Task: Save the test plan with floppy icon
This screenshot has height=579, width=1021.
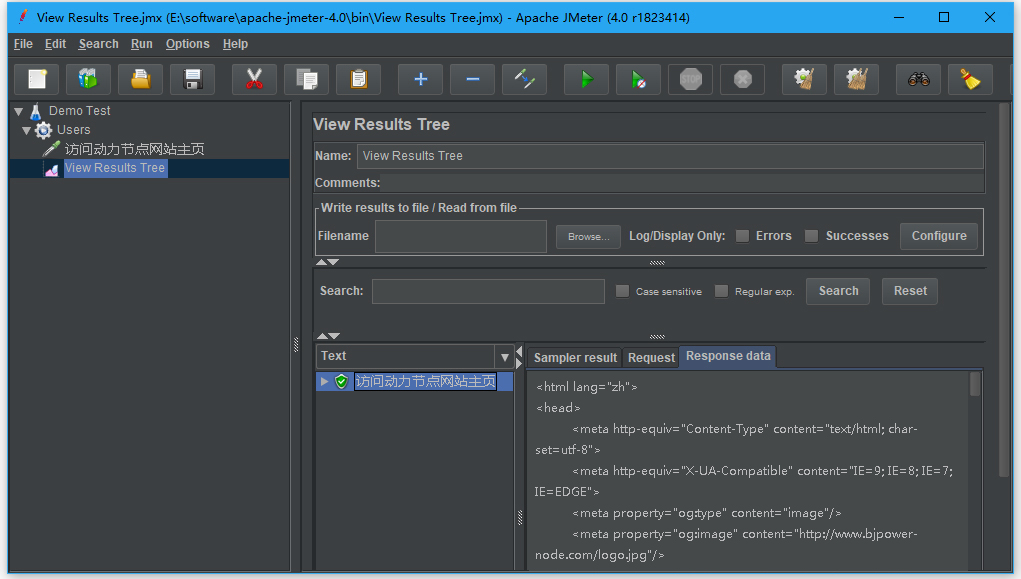Action: point(193,79)
